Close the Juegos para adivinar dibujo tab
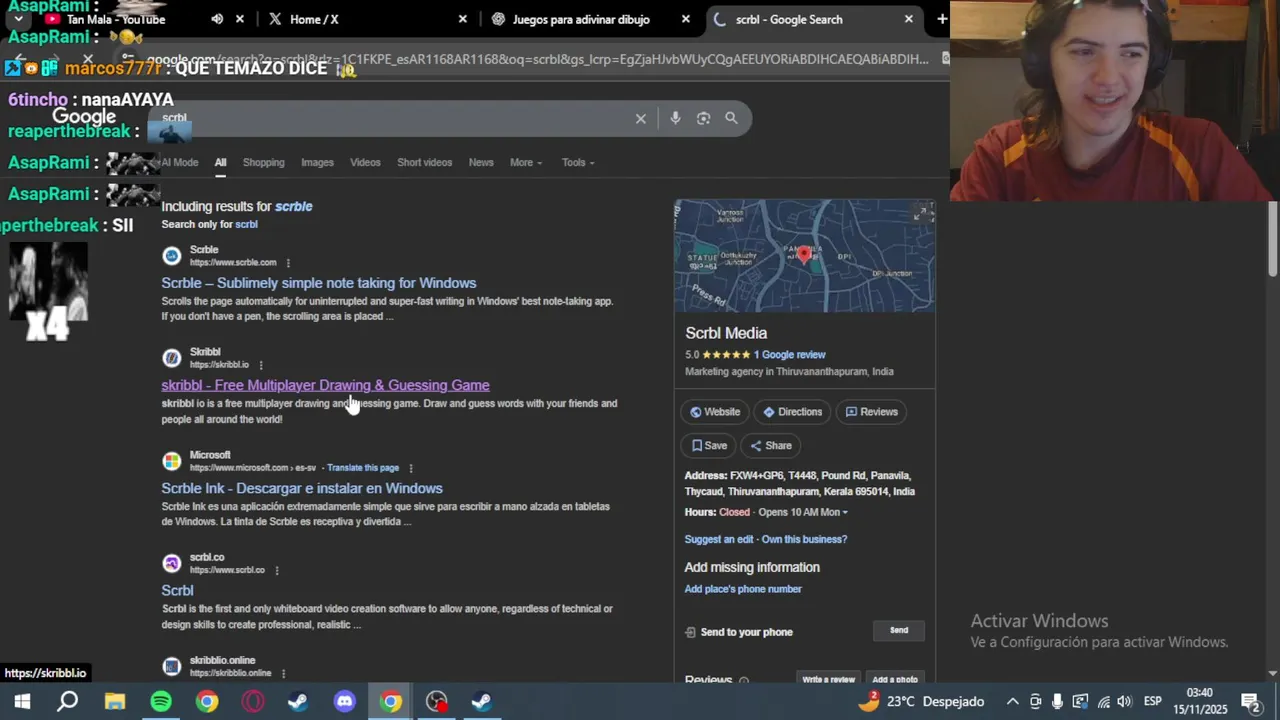Image resolution: width=1280 pixels, height=720 pixels. coord(685,19)
